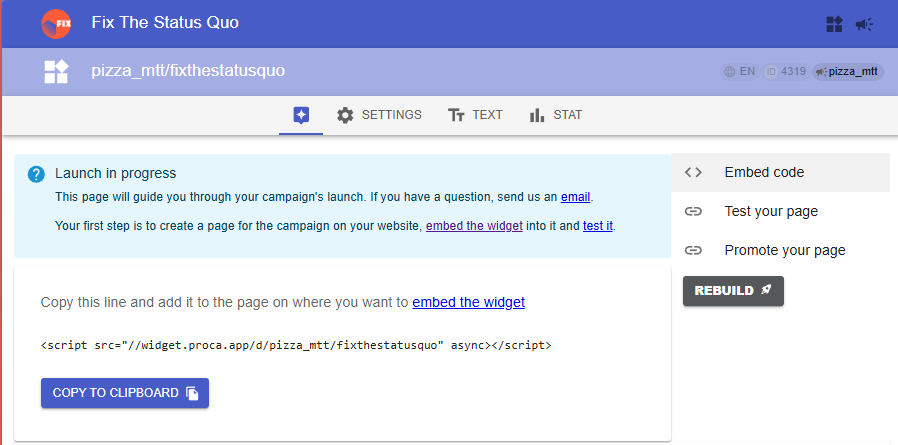
Task: Click the ID 4319 chip
Action: (x=786, y=72)
